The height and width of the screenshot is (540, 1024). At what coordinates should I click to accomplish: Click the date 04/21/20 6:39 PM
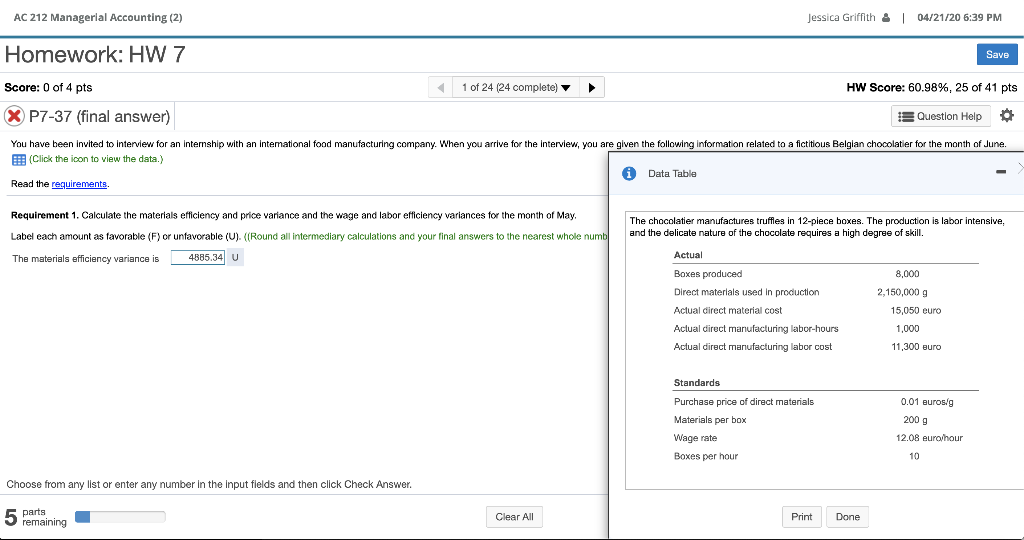pyautogui.click(x=959, y=18)
